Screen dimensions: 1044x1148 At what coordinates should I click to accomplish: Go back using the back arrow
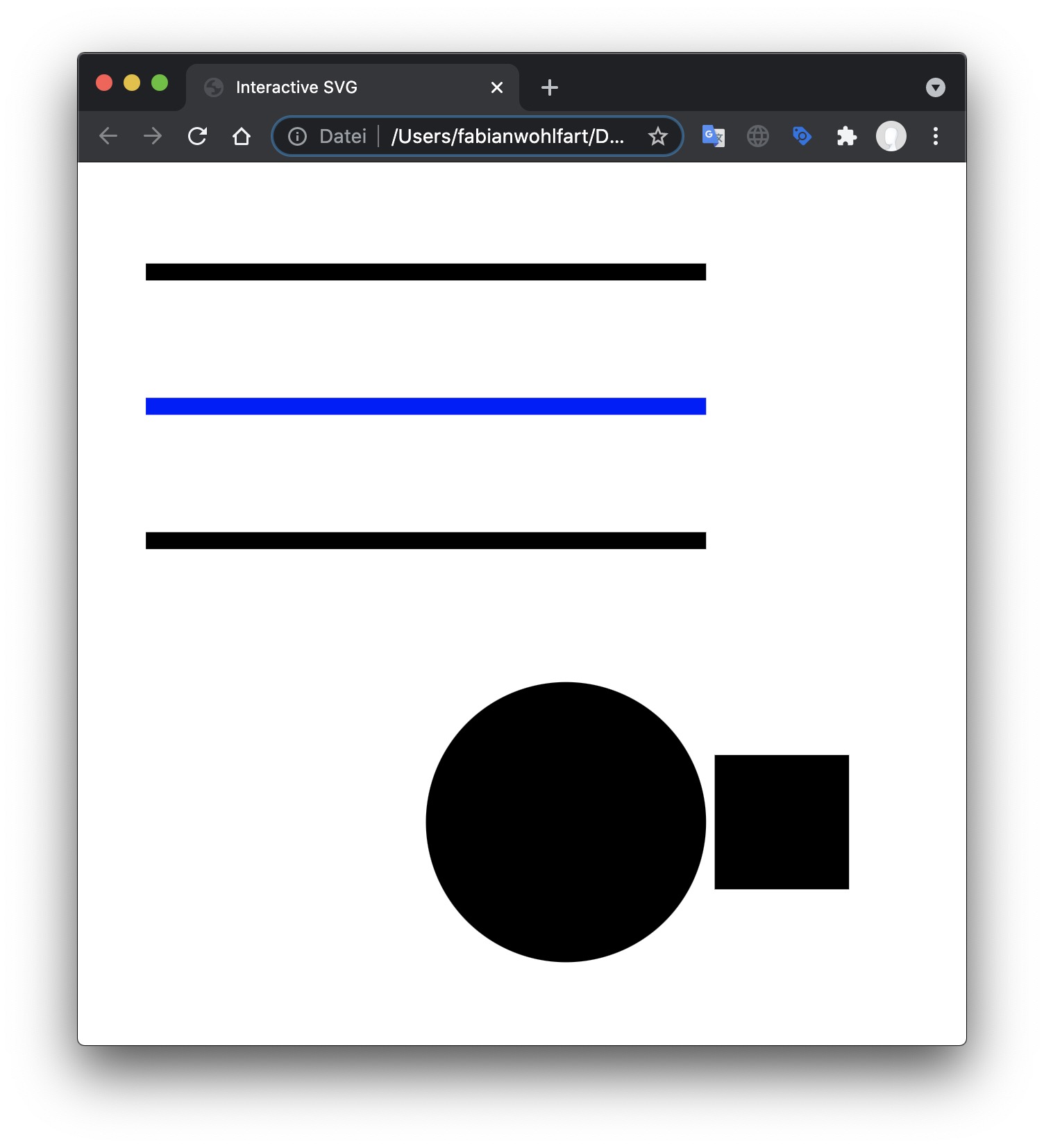pos(108,136)
